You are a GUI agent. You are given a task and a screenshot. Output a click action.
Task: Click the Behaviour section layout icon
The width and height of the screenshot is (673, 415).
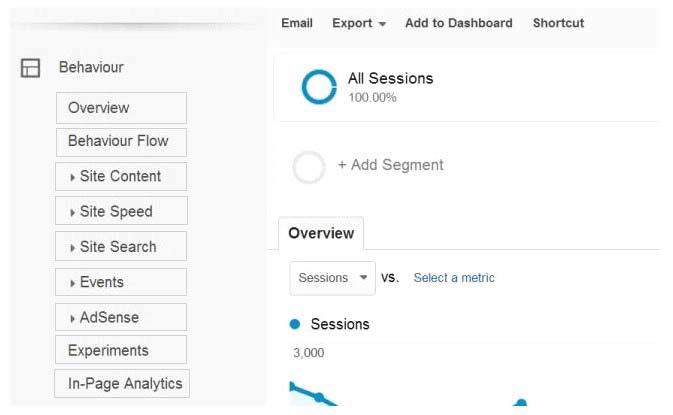point(30,68)
